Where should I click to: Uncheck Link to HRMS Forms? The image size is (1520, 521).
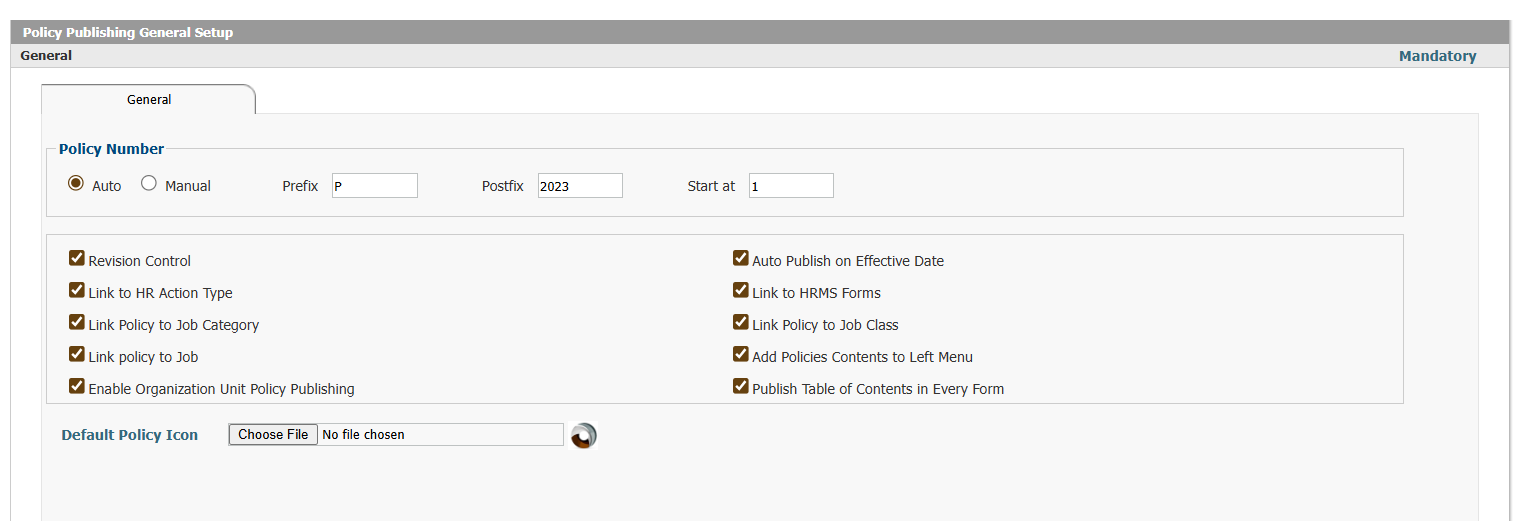point(741,291)
